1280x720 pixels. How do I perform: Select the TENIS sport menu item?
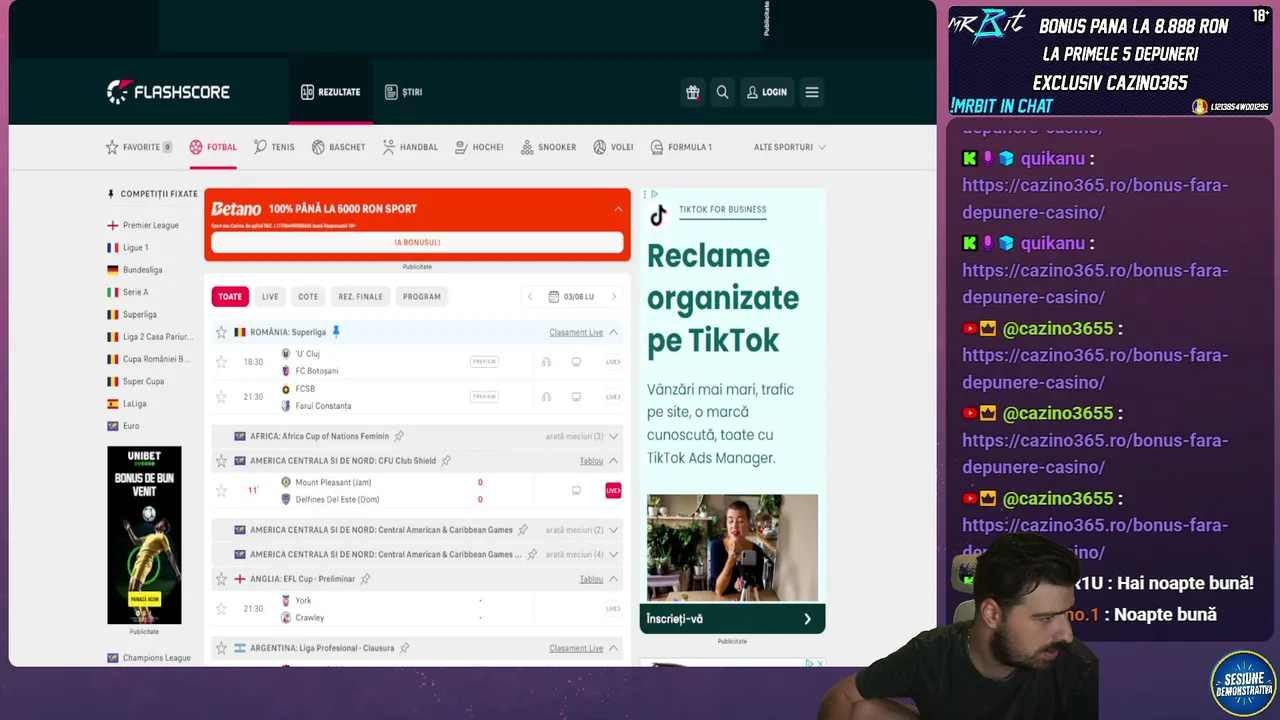click(x=274, y=147)
